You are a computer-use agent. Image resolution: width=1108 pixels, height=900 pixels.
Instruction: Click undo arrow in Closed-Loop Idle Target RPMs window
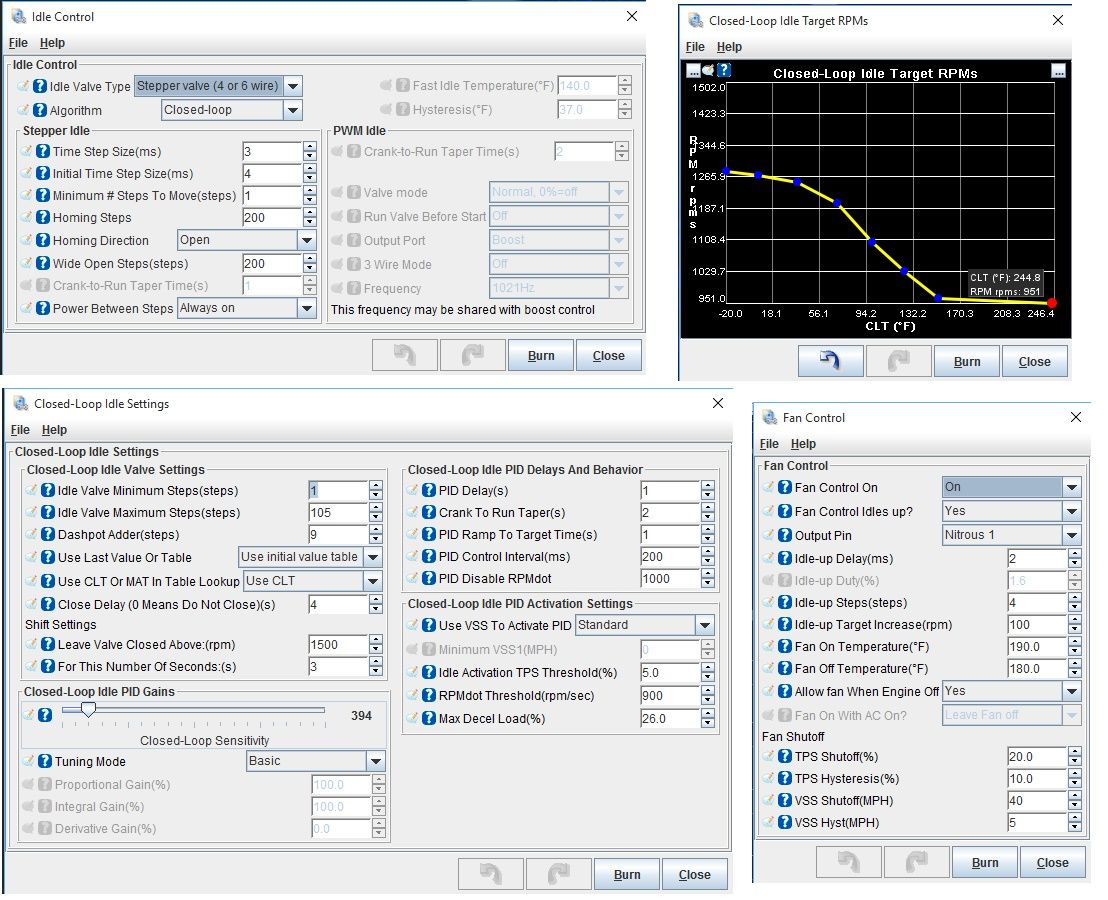pyautogui.click(x=830, y=361)
